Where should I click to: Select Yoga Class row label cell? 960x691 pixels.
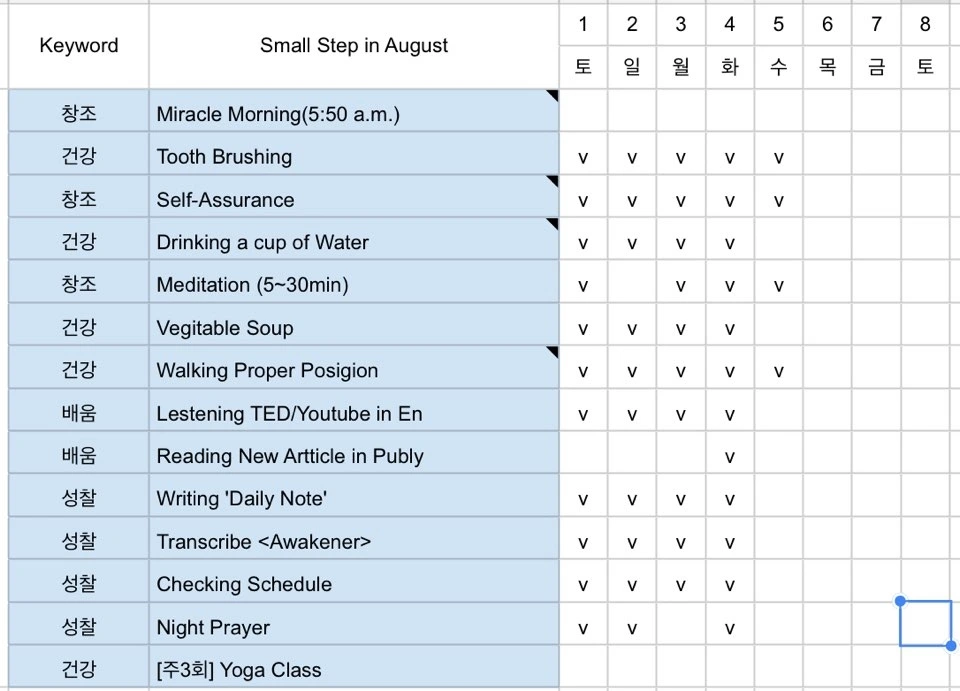[x=354, y=668]
